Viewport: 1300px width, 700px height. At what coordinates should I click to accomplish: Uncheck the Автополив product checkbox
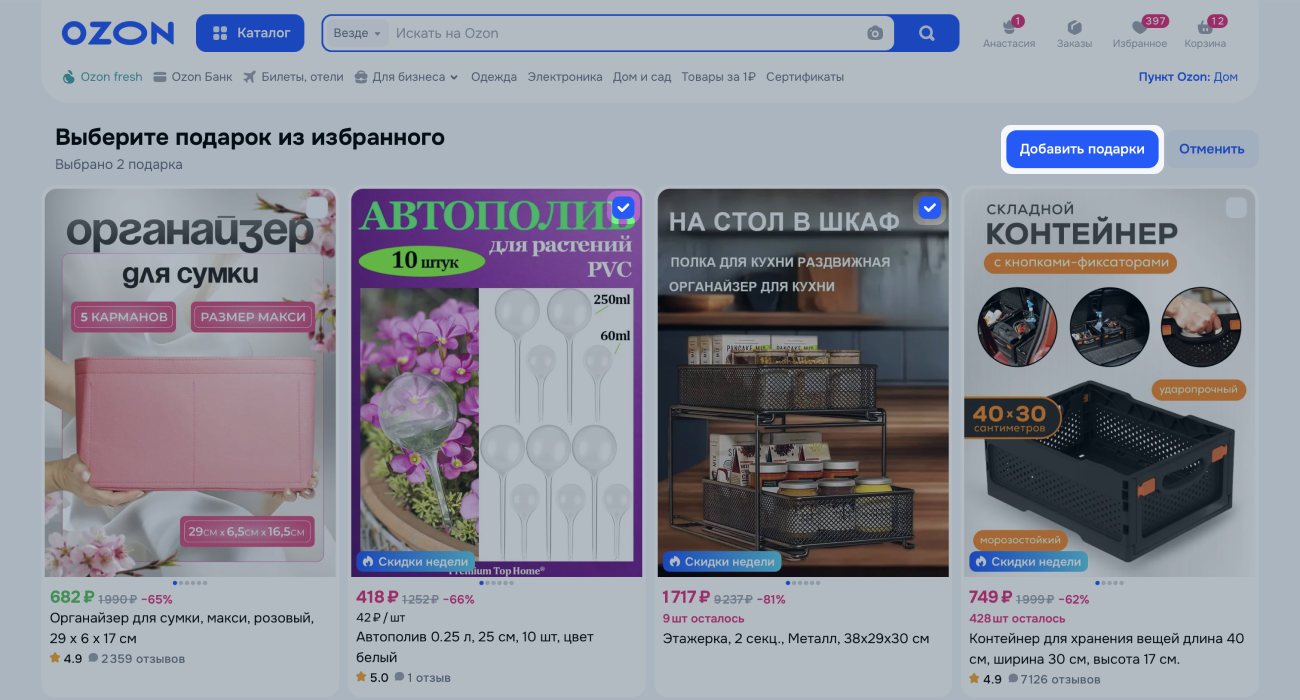click(x=623, y=207)
